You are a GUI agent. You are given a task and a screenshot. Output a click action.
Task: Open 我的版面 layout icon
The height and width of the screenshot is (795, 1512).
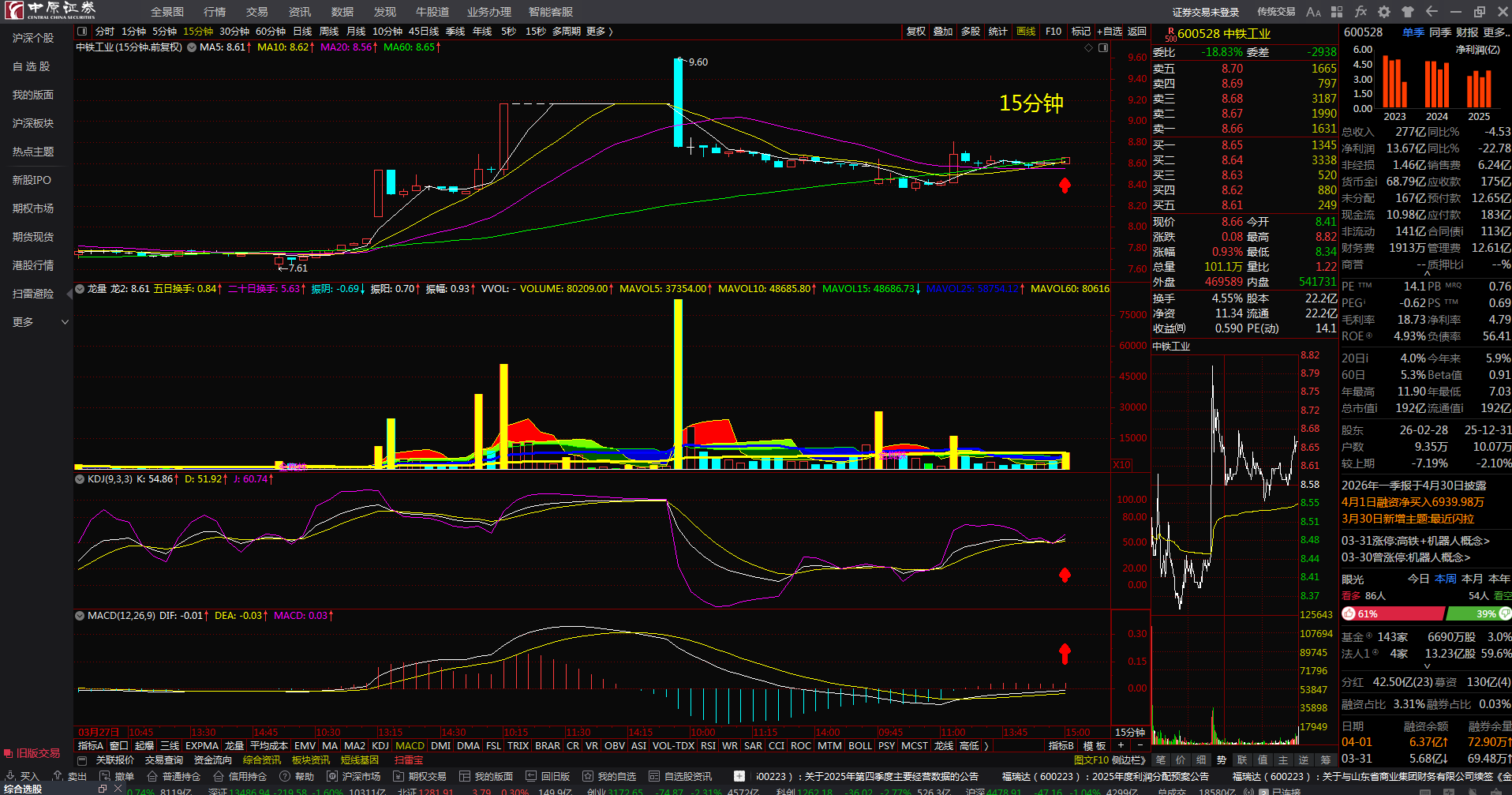pos(465,776)
